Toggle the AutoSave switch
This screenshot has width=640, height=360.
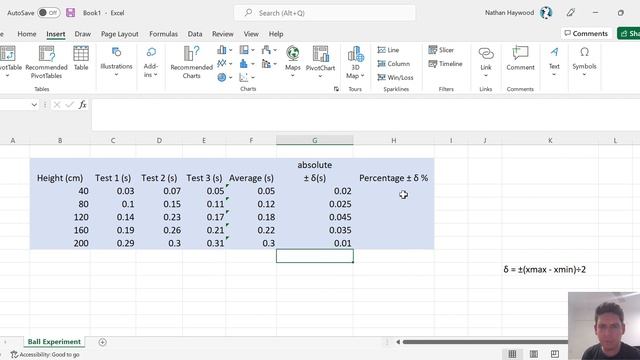coord(49,13)
